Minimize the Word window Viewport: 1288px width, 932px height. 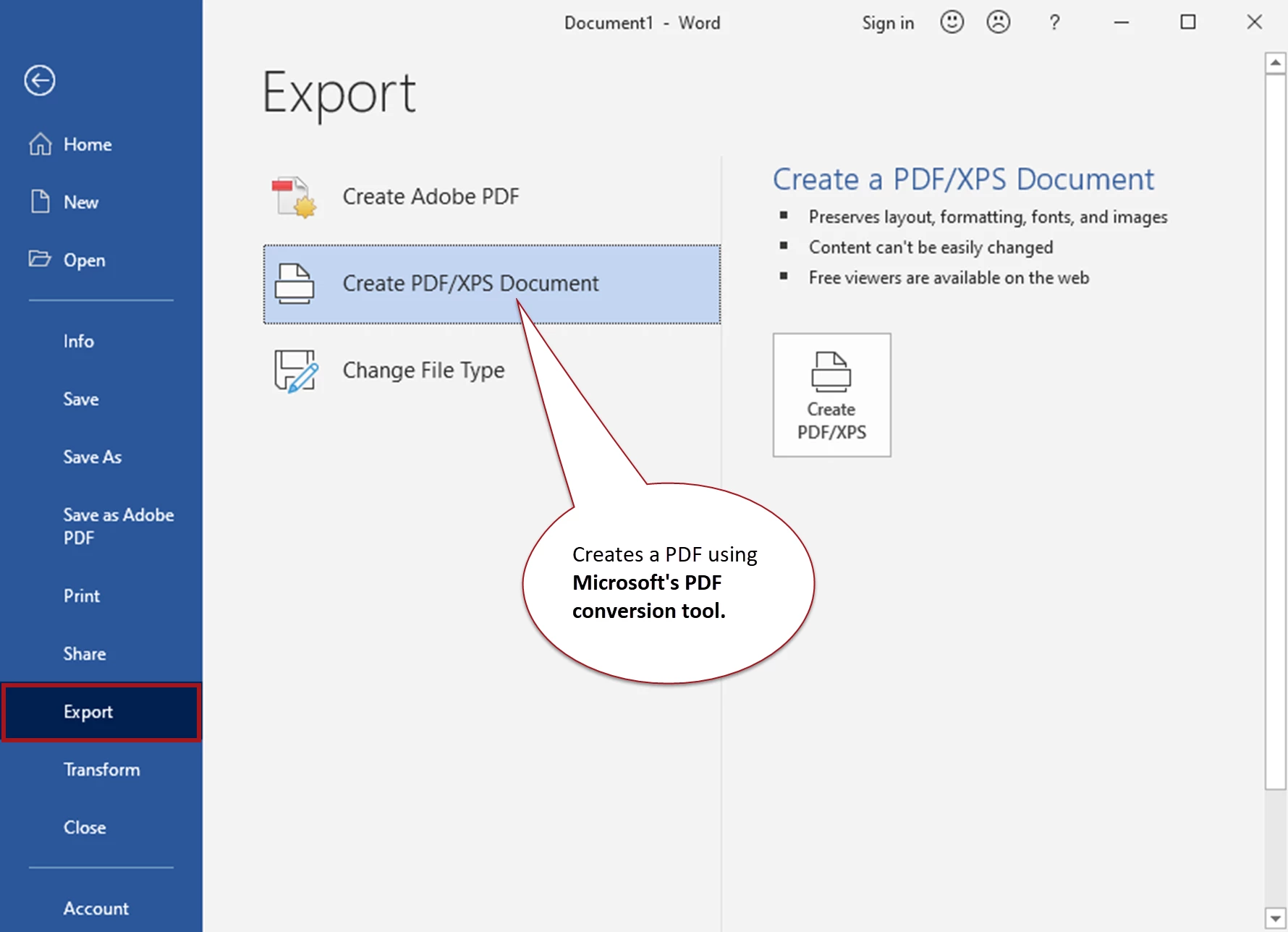1122,22
